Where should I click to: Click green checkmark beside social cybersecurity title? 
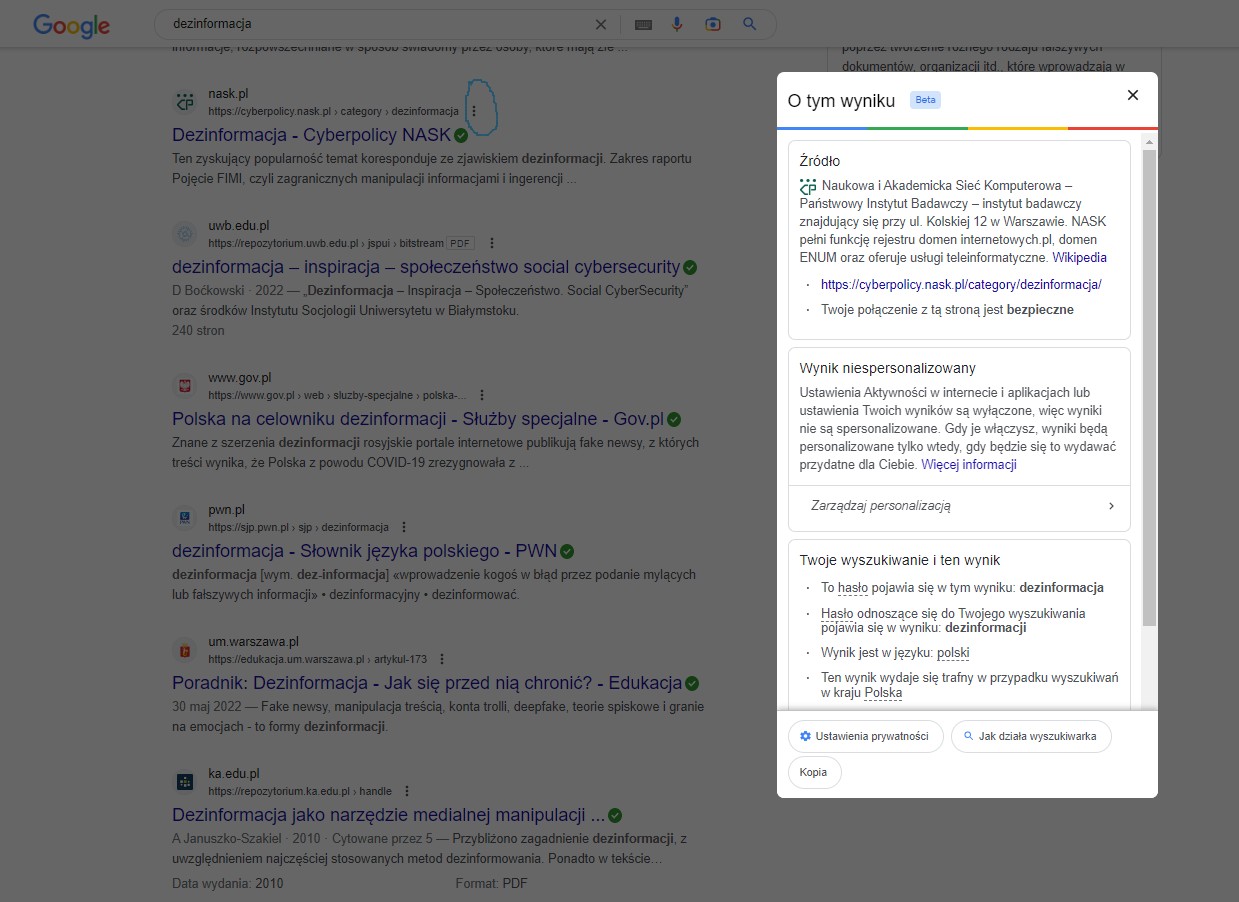[x=690, y=267]
